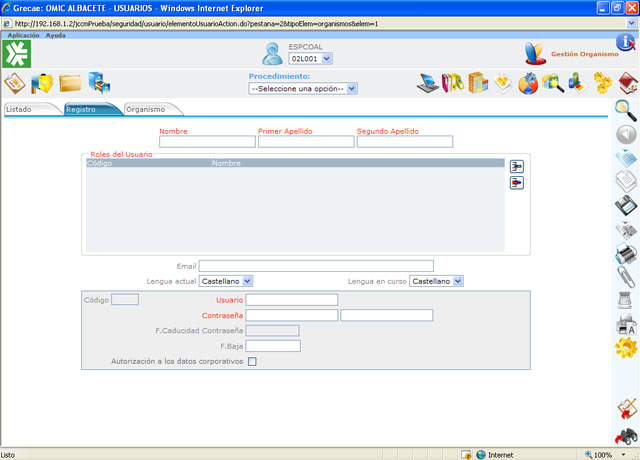Click into the Email input field
Viewport: 640px width, 460px height.
coord(316,266)
